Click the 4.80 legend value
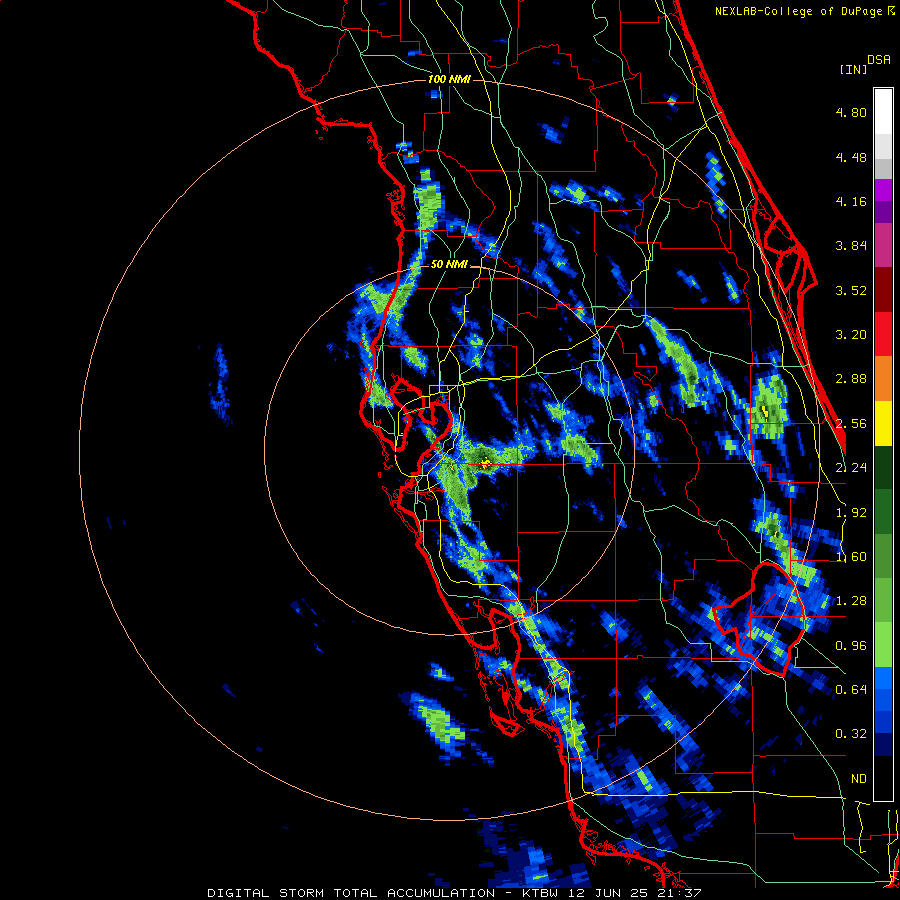Image resolution: width=900 pixels, height=900 pixels. (x=851, y=112)
